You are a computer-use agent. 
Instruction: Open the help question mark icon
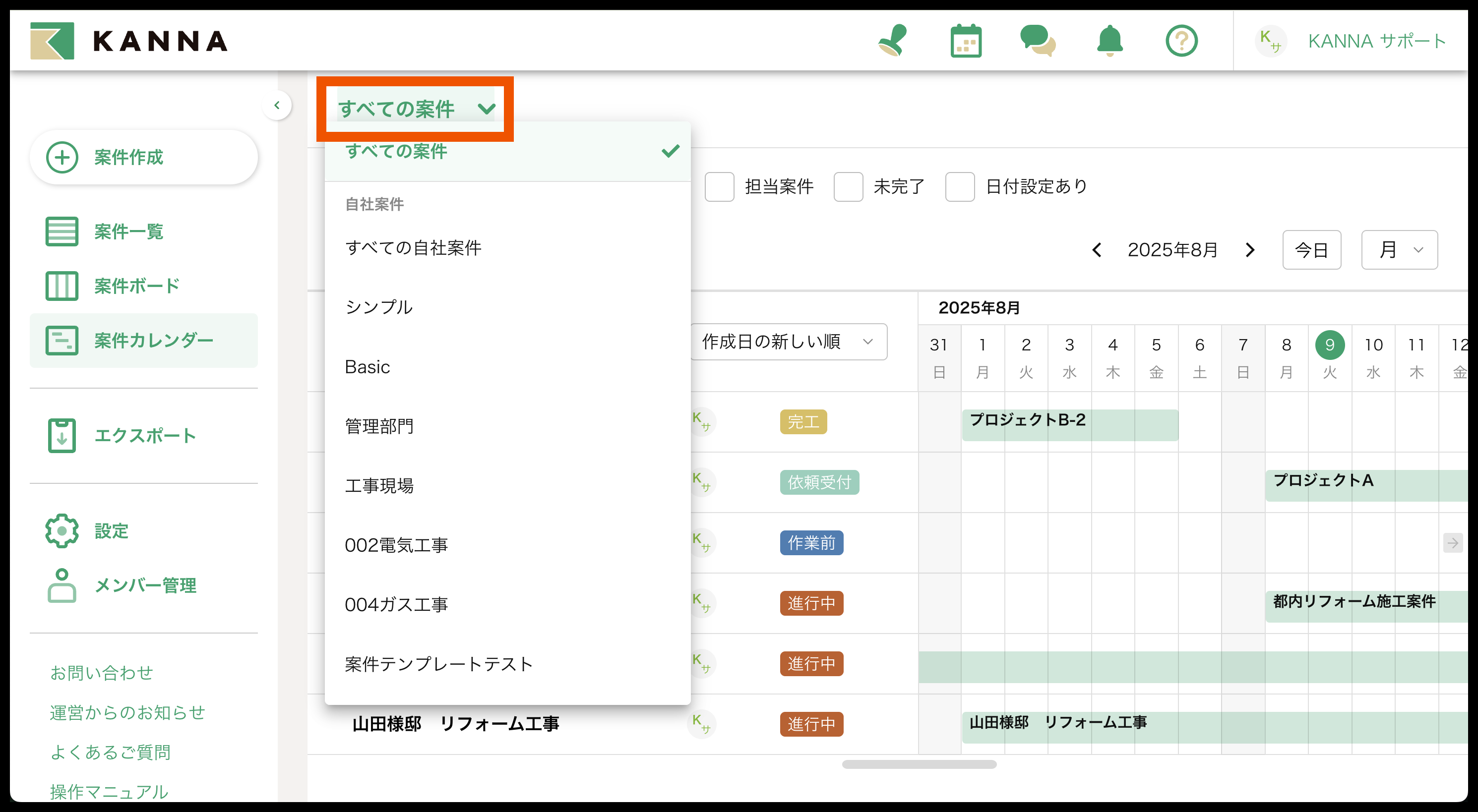click(1181, 41)
